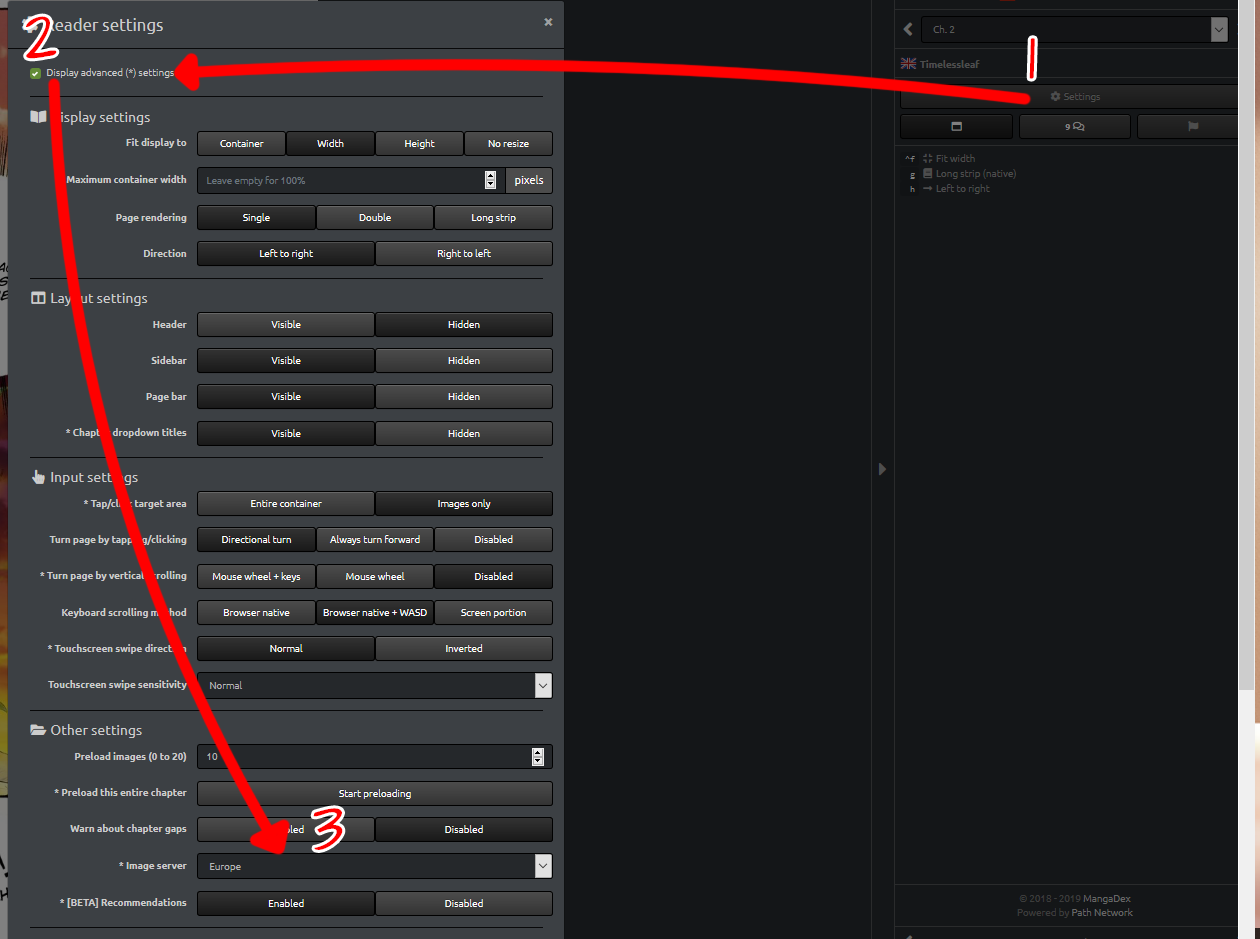Set Fit display to Container
The image size is (1260, 939).
pos(241,143)
